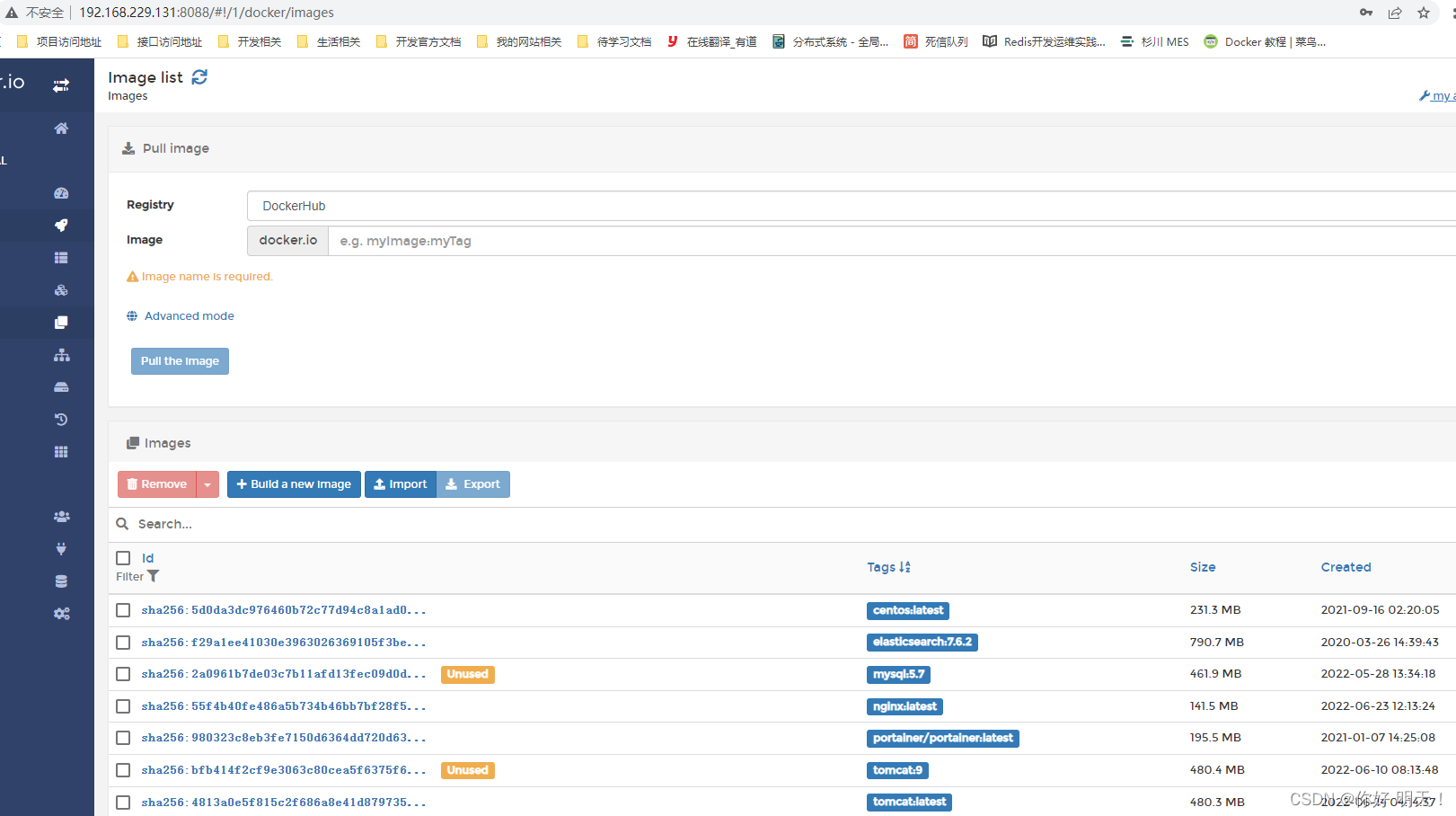Click the Pull the image button
Viewport: 1456px width, 816px height.
[x=180, y=361]
